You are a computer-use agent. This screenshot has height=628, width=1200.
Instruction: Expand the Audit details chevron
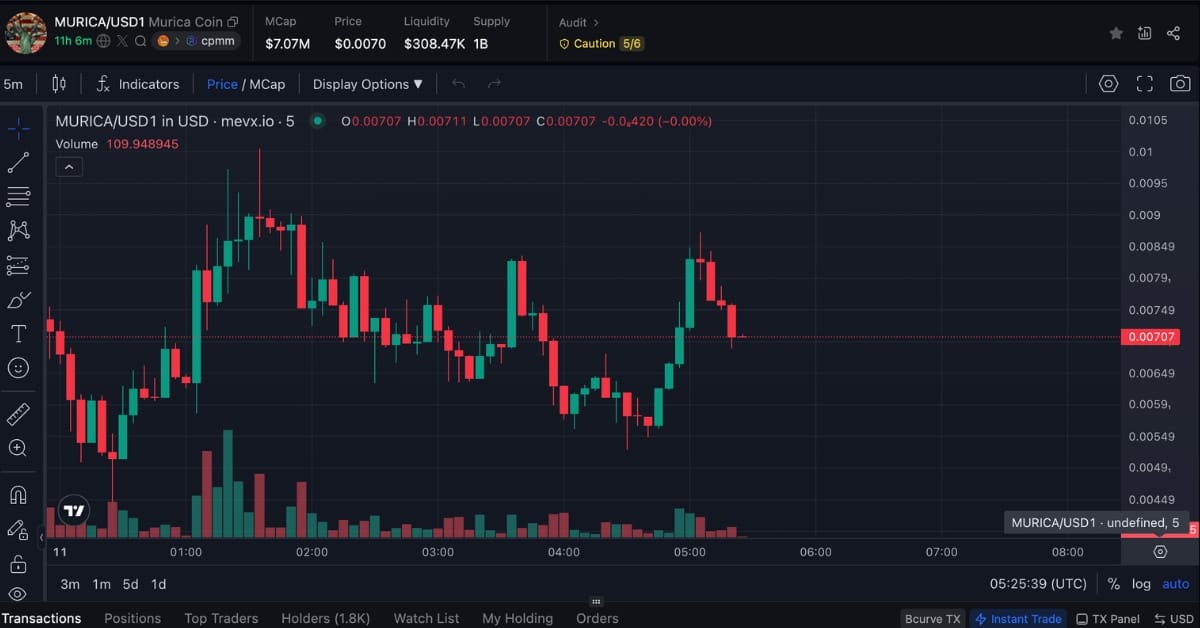point(596,22)
